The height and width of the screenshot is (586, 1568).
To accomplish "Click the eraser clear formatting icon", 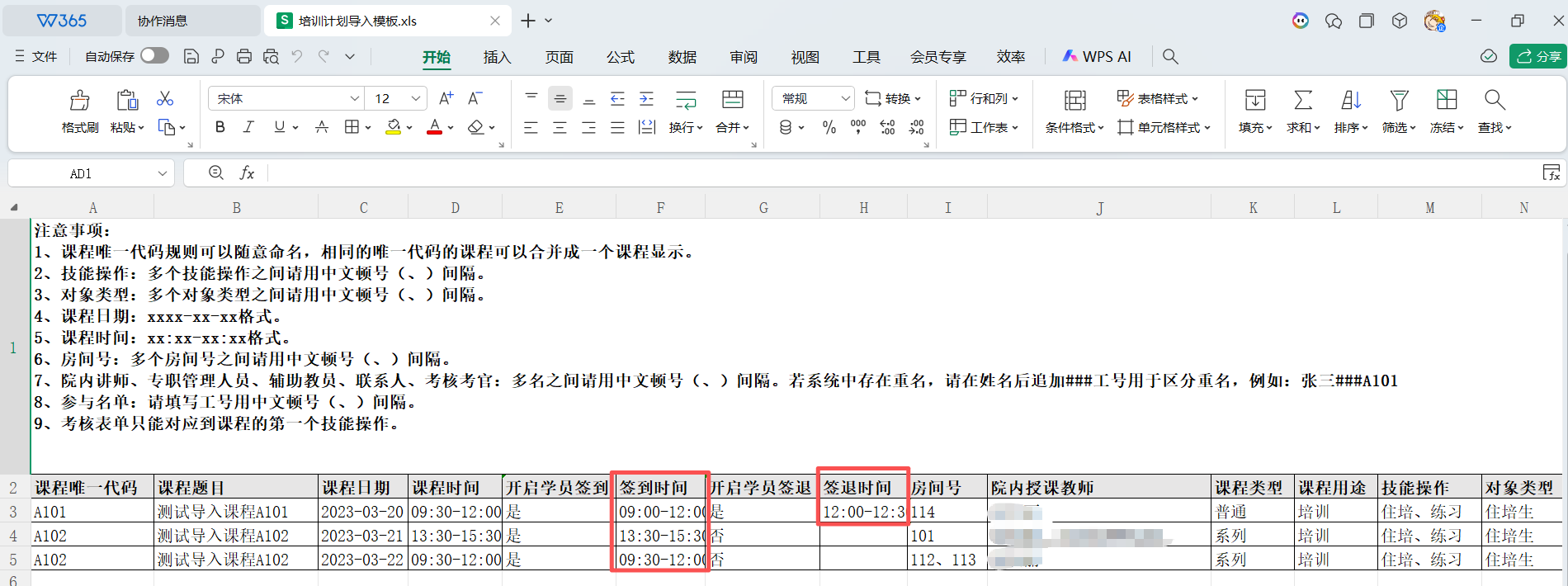I will (x=475, y=127).
